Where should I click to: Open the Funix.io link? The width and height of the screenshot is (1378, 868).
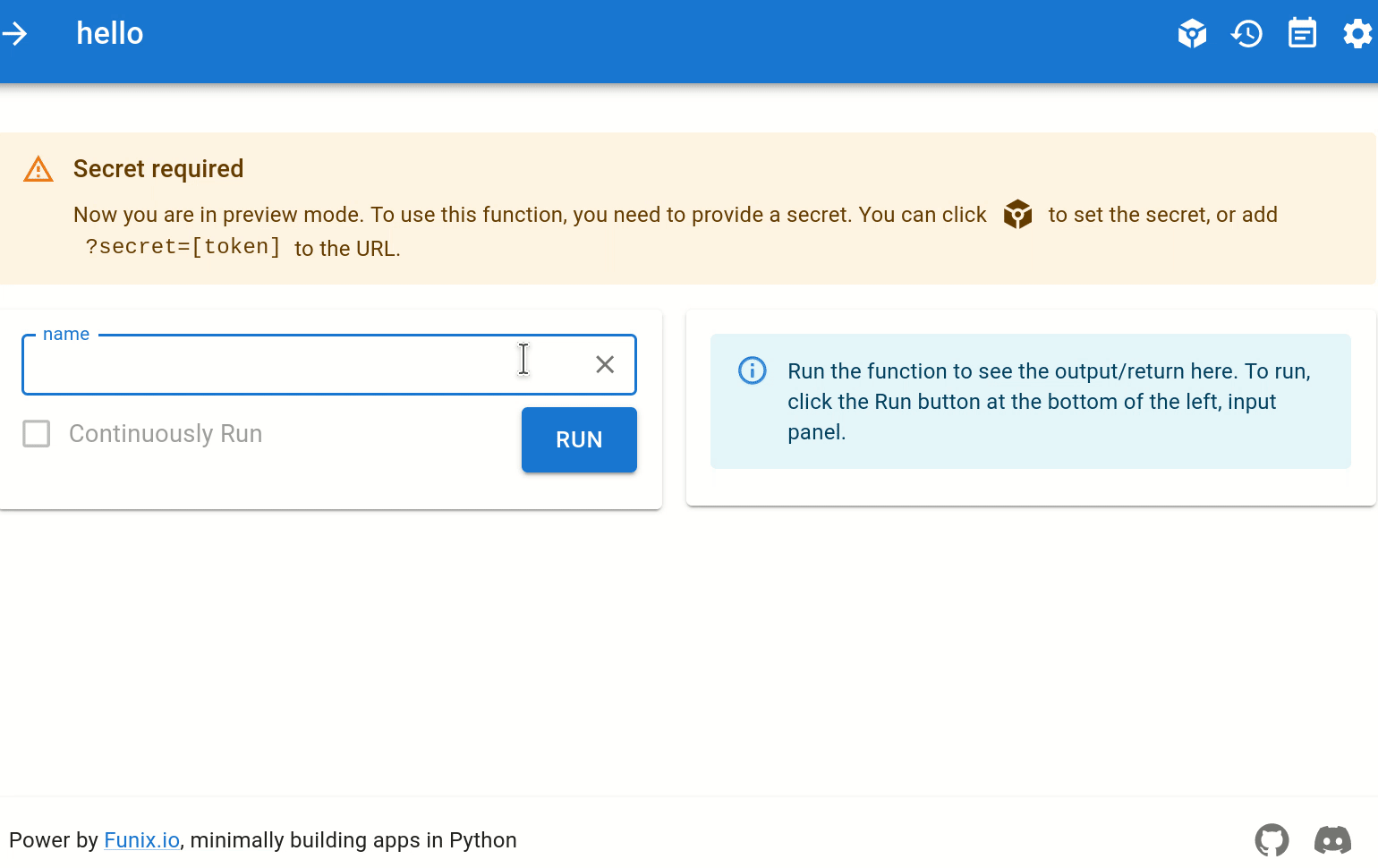click(x=141, y=840)
